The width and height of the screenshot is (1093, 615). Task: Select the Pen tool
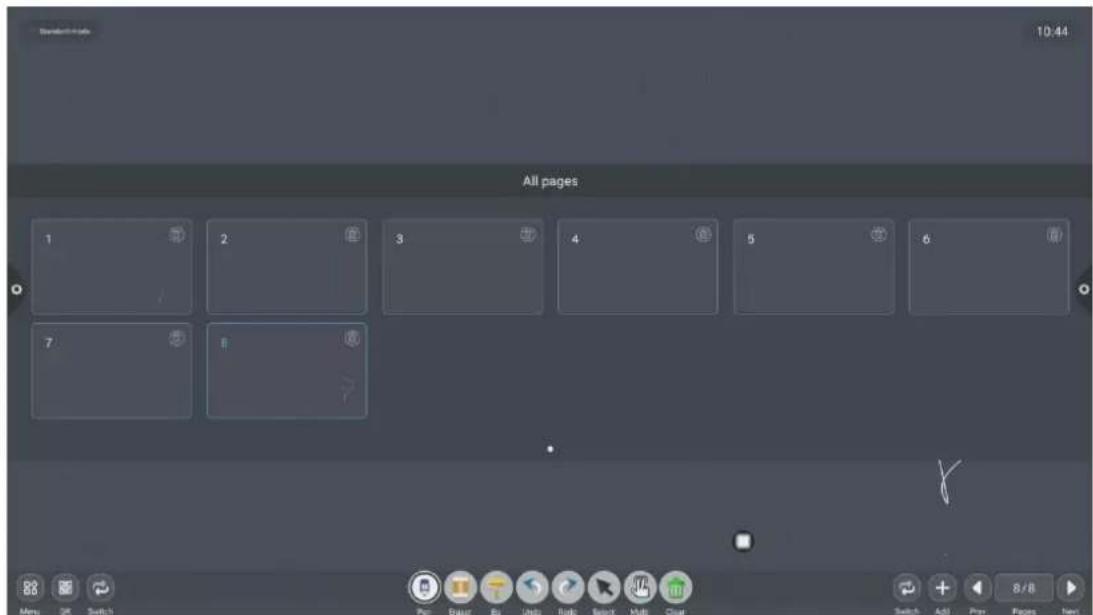click(x=425, y=587)
